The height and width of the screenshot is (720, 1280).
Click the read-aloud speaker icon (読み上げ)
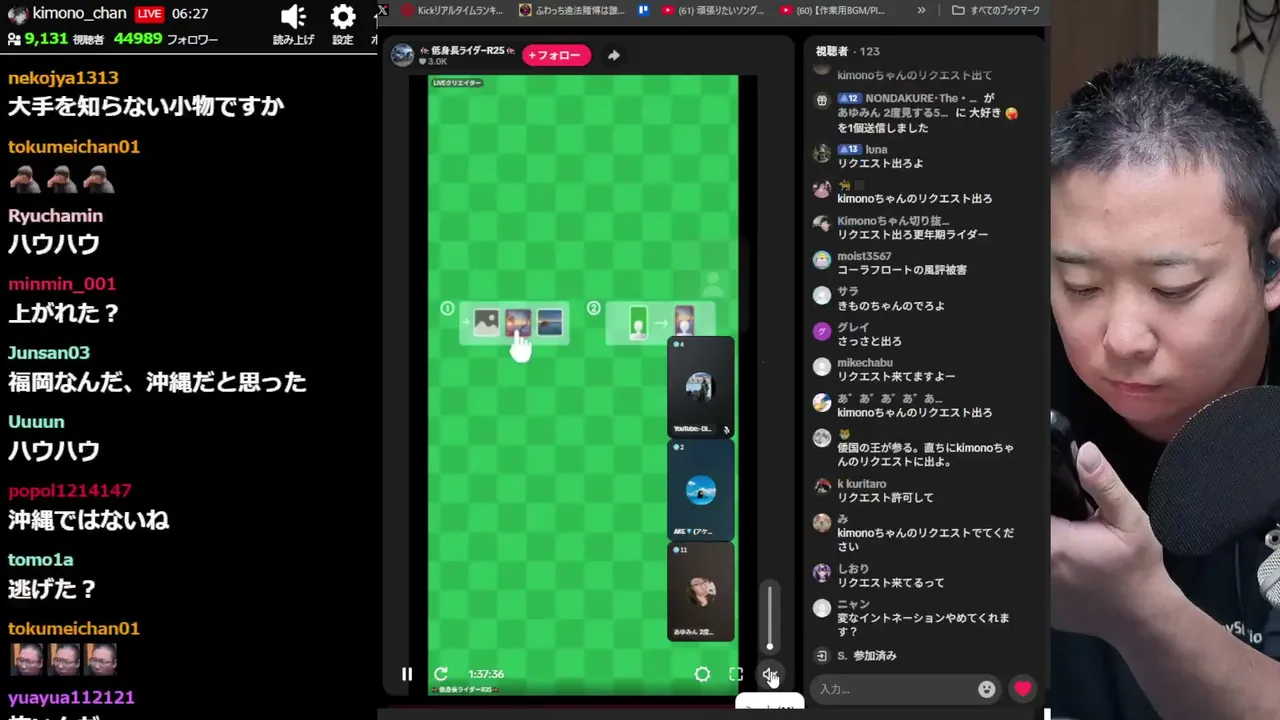coord(293,17)
